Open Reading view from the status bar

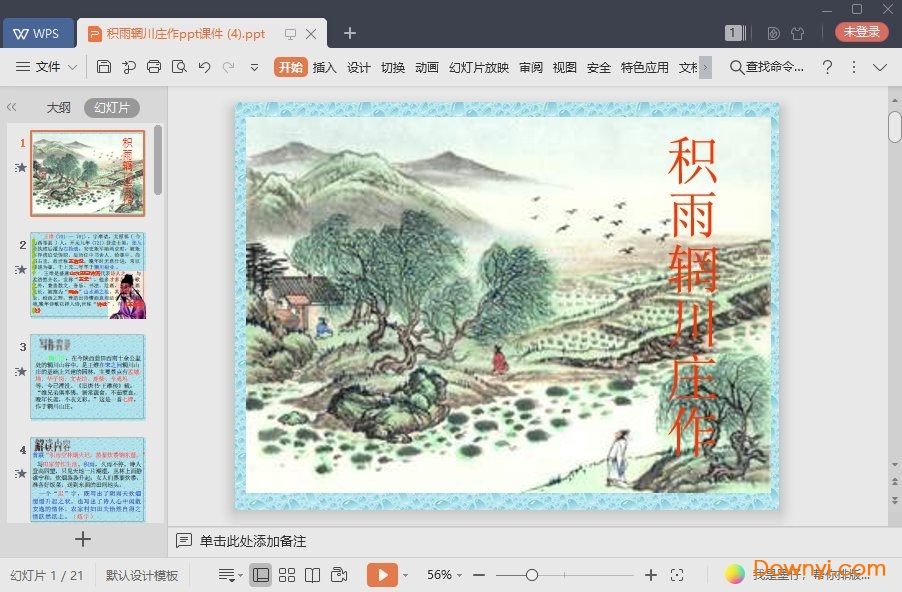[313, 575]
